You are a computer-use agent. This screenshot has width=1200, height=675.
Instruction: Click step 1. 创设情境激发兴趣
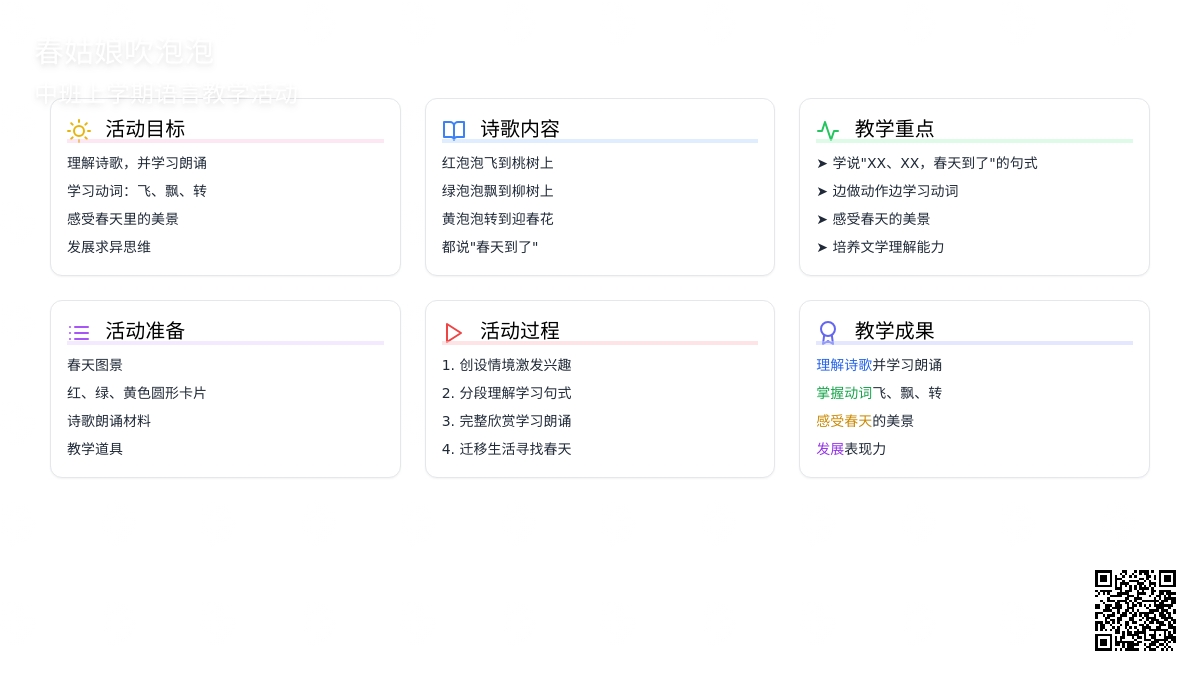(x=507, y=365)
